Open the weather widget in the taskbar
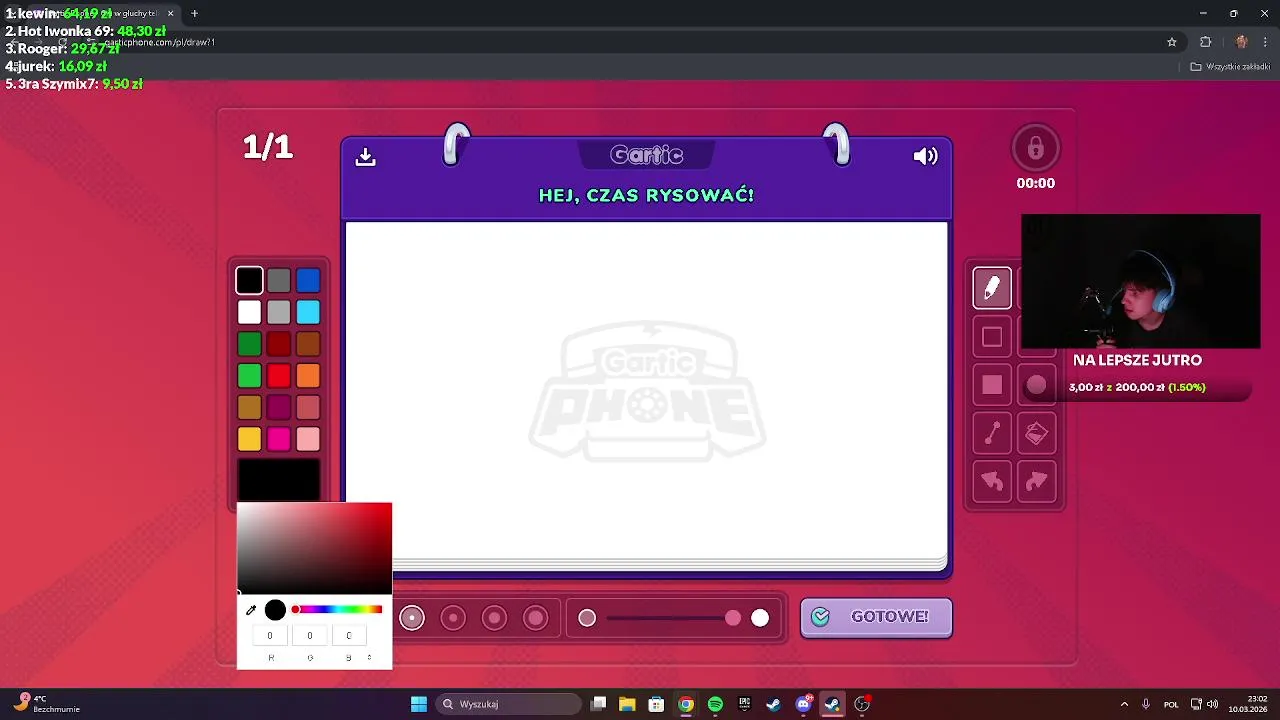 pos(46,704)
